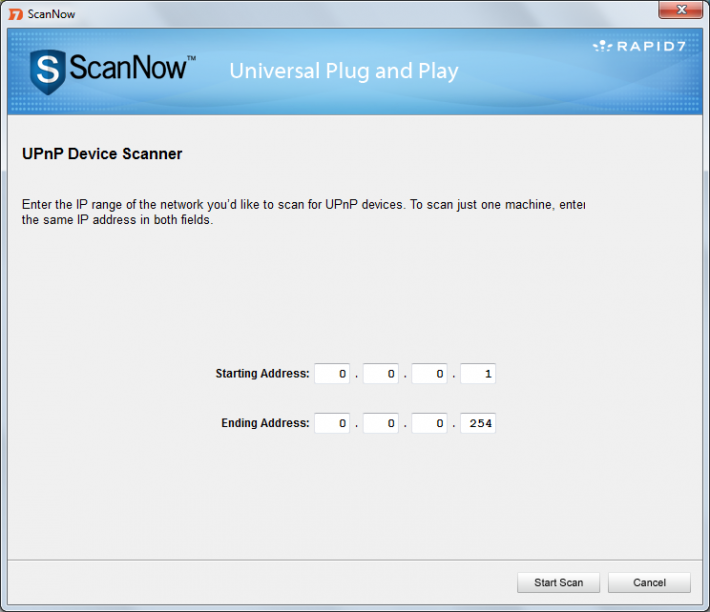Select third octet of Ending Address

429,423
